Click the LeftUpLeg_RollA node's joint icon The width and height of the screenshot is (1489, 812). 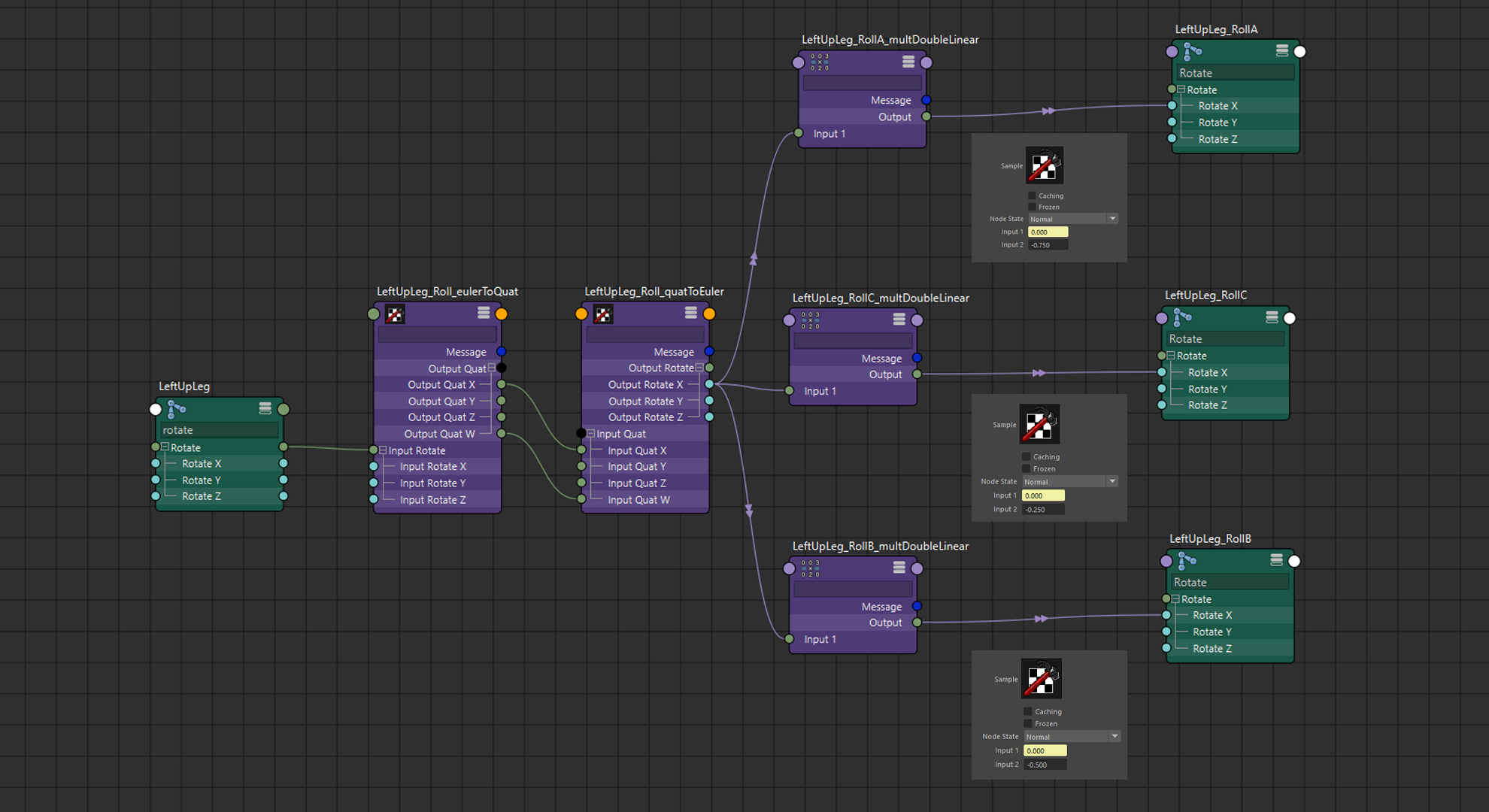1193,51
